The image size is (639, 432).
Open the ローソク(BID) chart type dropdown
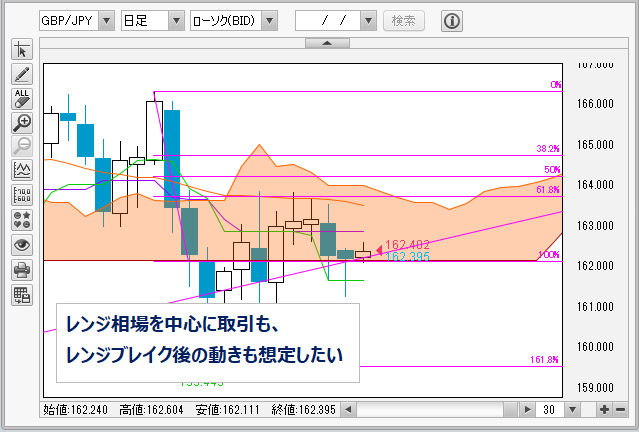pyautogui.click(x=270, y=20)
